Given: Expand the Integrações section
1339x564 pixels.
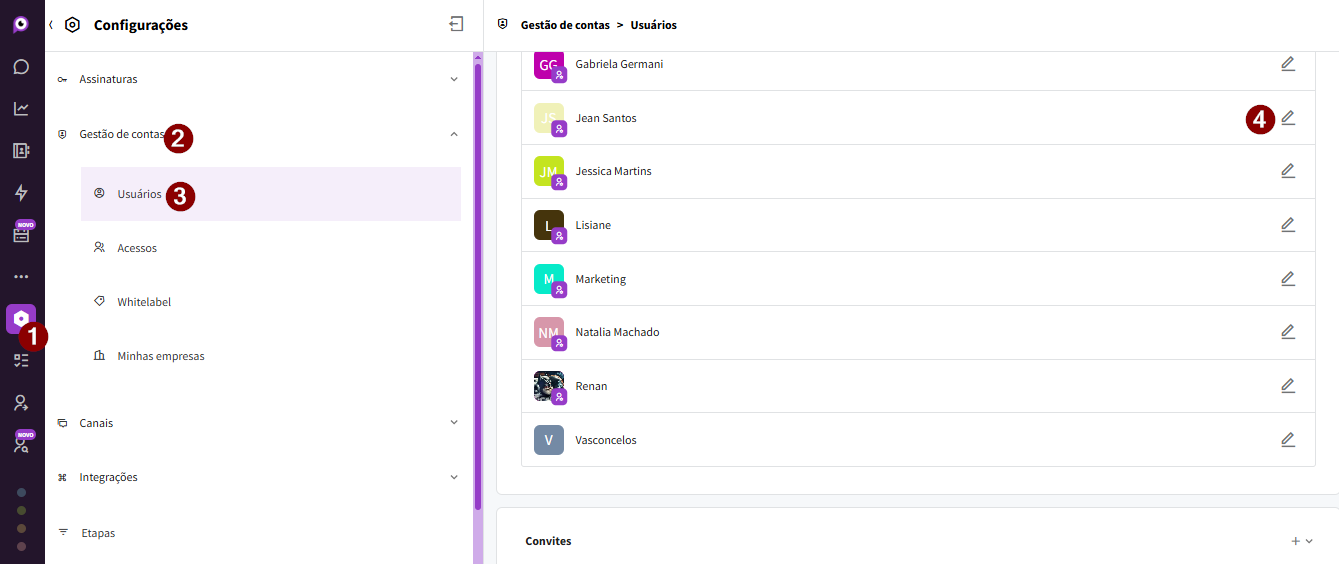Looking at the screenshot, I should [x=454, y=477].
